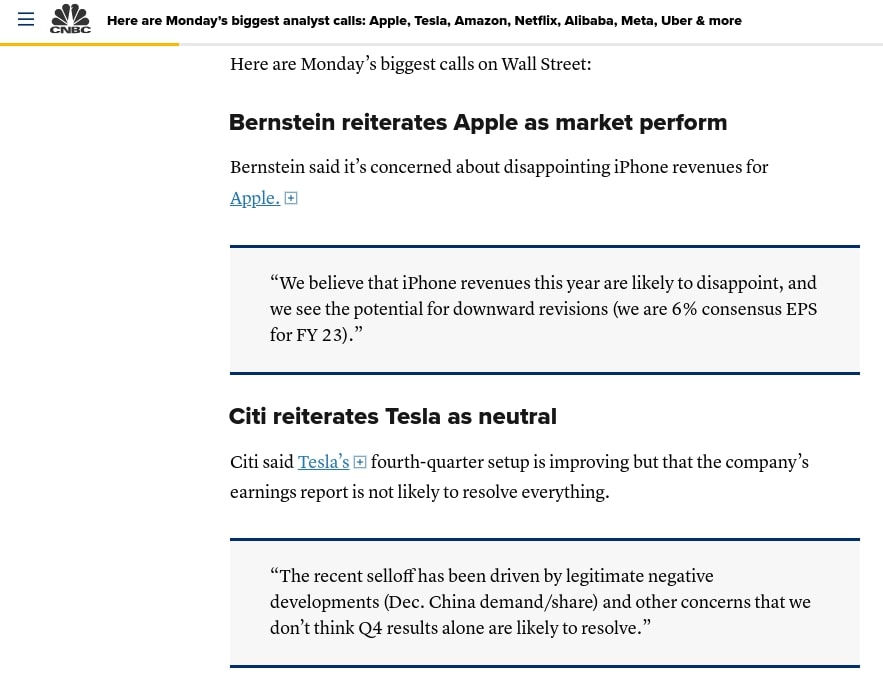Click divider line below the iPhone quote
This screenshot has width=883, height=693.
pos(544,373)
